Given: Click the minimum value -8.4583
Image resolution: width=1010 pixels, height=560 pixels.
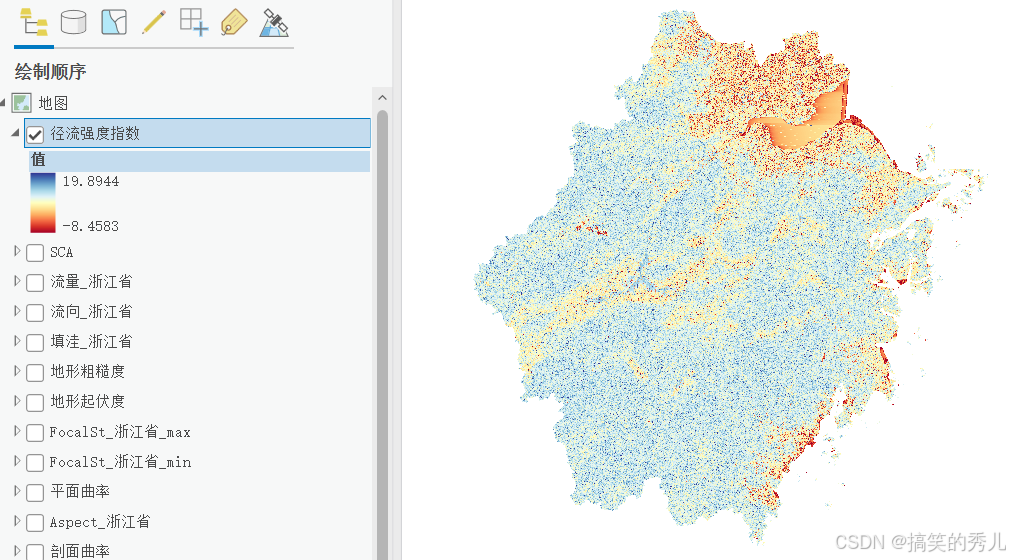Looking at the screenshot, I should coord(91,226).
